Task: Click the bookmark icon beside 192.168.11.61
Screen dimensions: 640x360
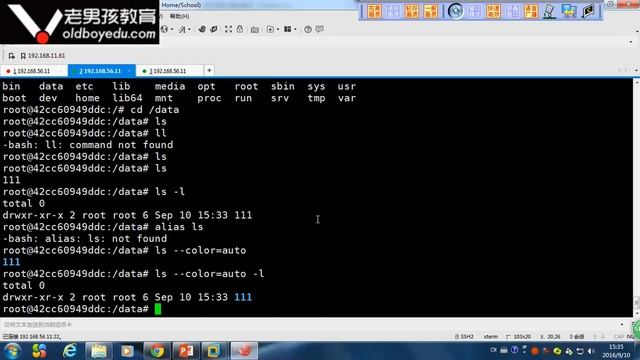Action: click(x=23, y=56)
